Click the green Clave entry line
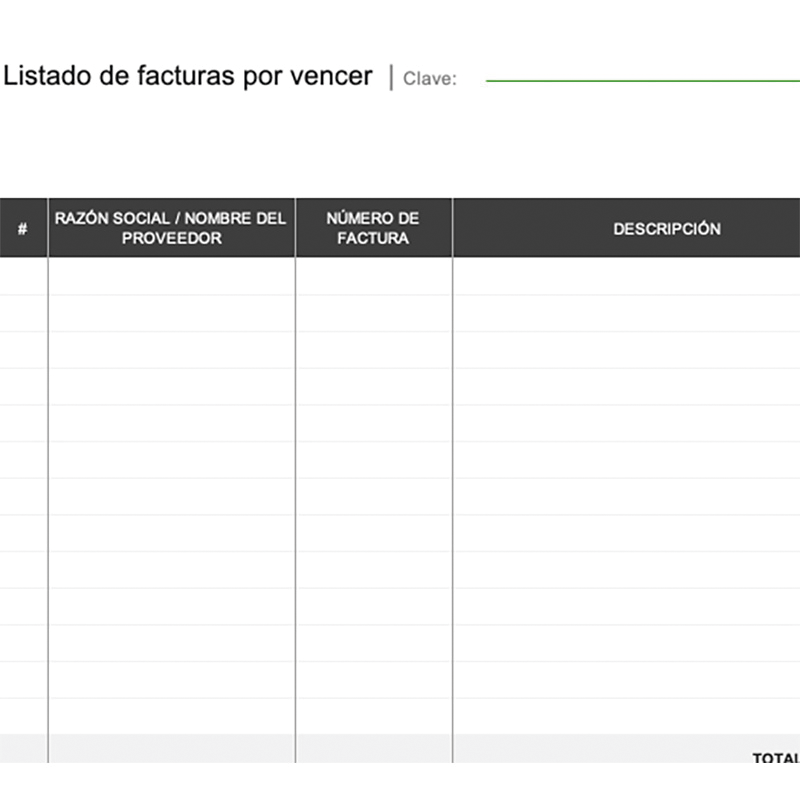Screen dimensions: 800x800 point(642,81)
